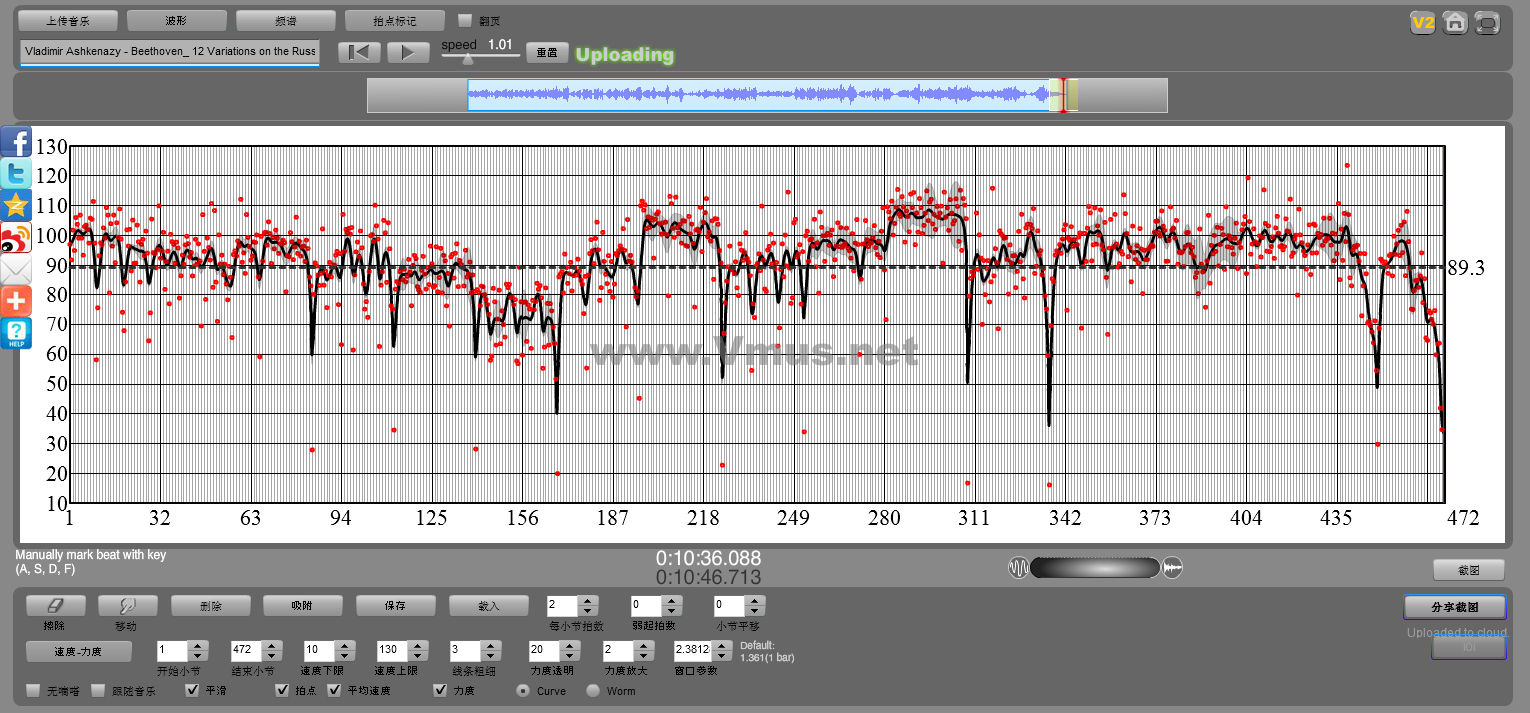
Task: Uncheck the 平滑 smoothing checkbox
Action: tap(193, 690)
